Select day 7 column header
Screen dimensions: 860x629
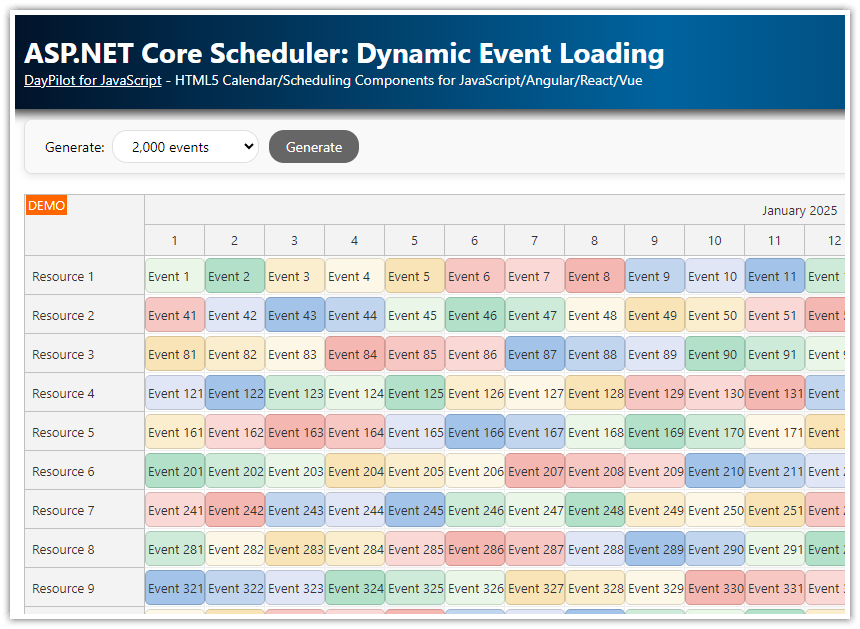534,240
